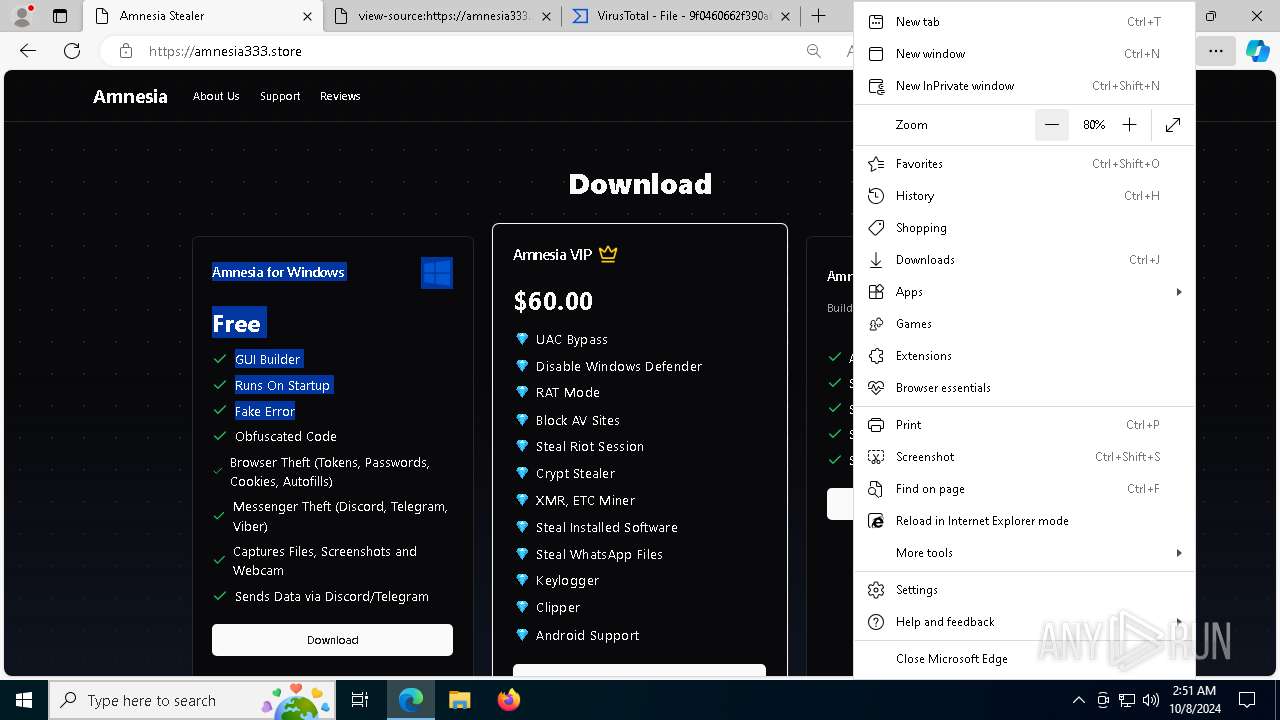Screen dimensions: 1280x720
Task: Open Extensions from Edge menu
Action: 1024,356
